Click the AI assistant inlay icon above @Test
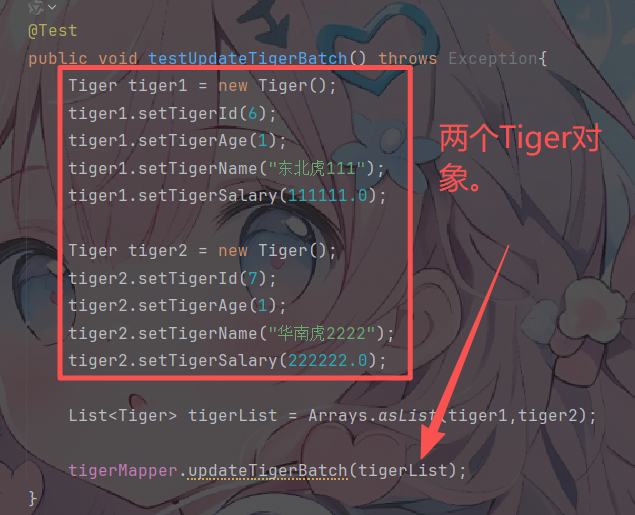635x515 pixels. pyautogui.click(x=36, y=6)
